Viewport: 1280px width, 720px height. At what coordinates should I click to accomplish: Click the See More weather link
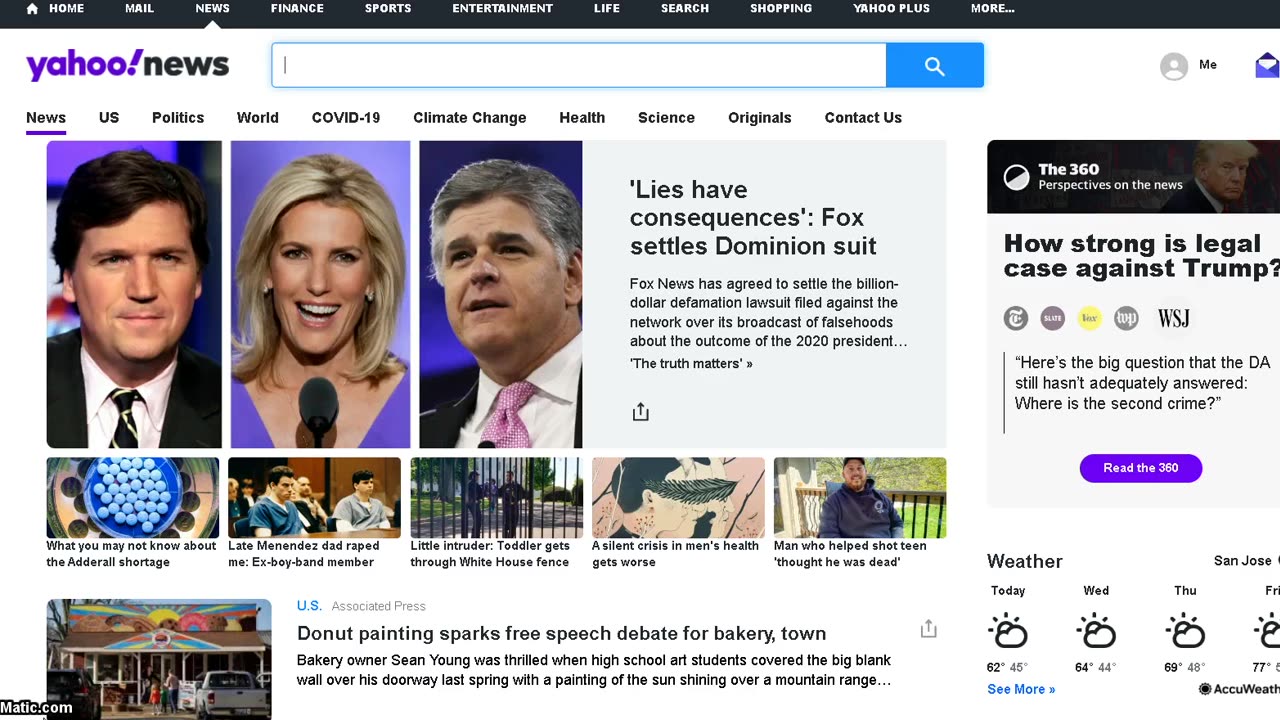tap(1021, 689)
